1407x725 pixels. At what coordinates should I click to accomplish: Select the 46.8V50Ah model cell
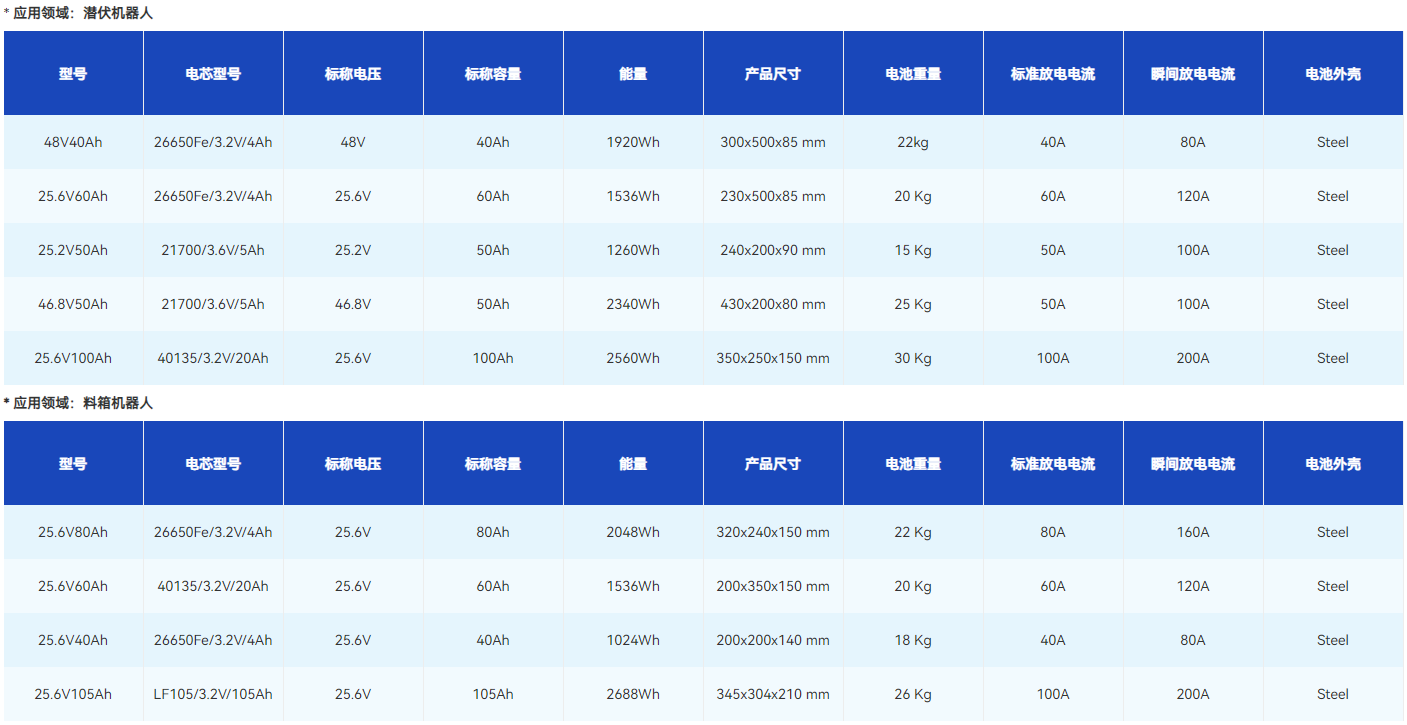[73, 304]
